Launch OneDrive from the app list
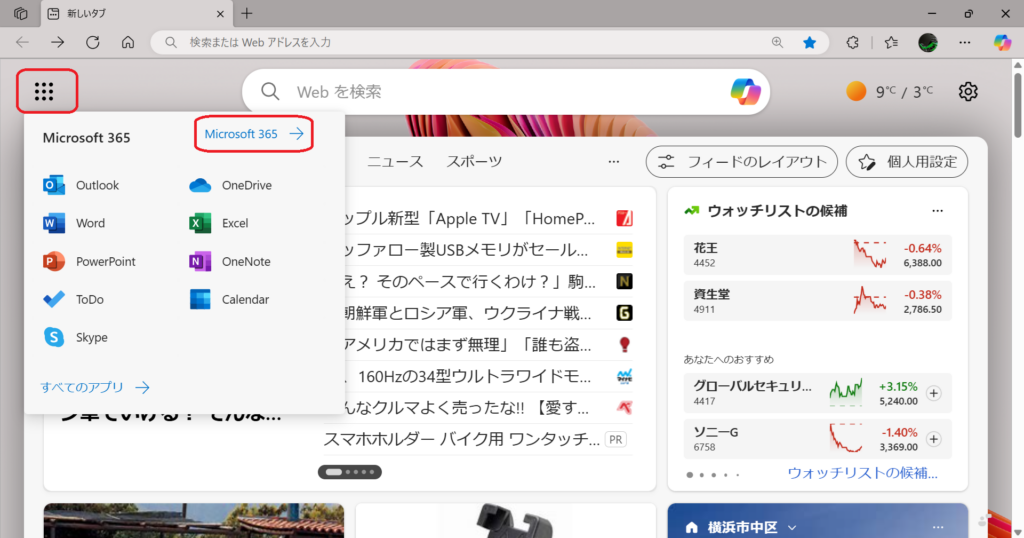 (231, 185)
